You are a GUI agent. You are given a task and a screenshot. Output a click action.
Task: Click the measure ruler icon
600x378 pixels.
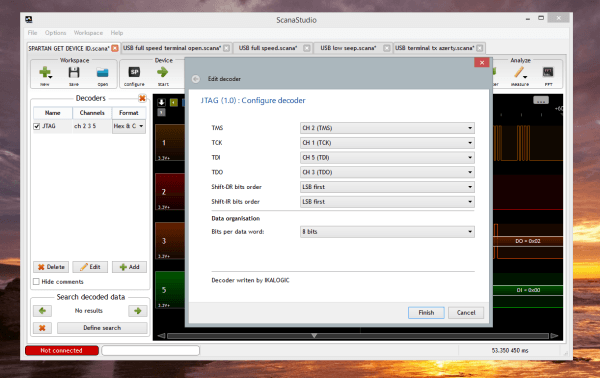[519, 72]
